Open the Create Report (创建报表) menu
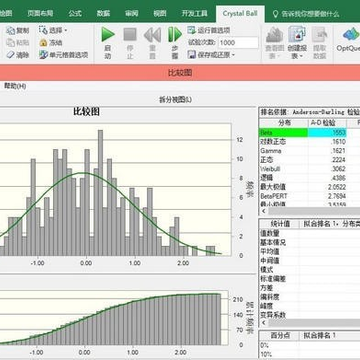The width and height of the screenshot is (360, 360). (297, 43)
